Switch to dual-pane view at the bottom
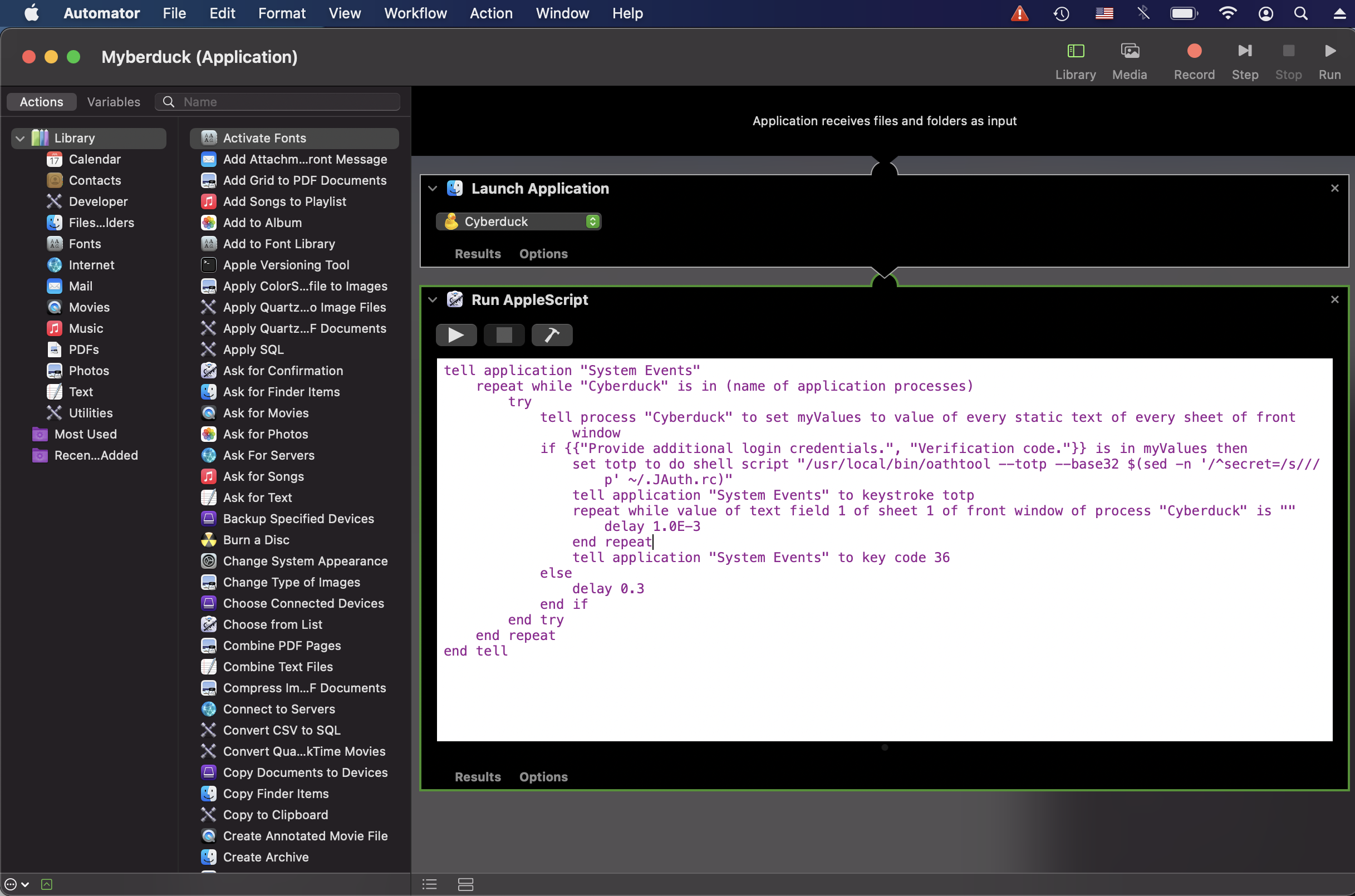 466,884
